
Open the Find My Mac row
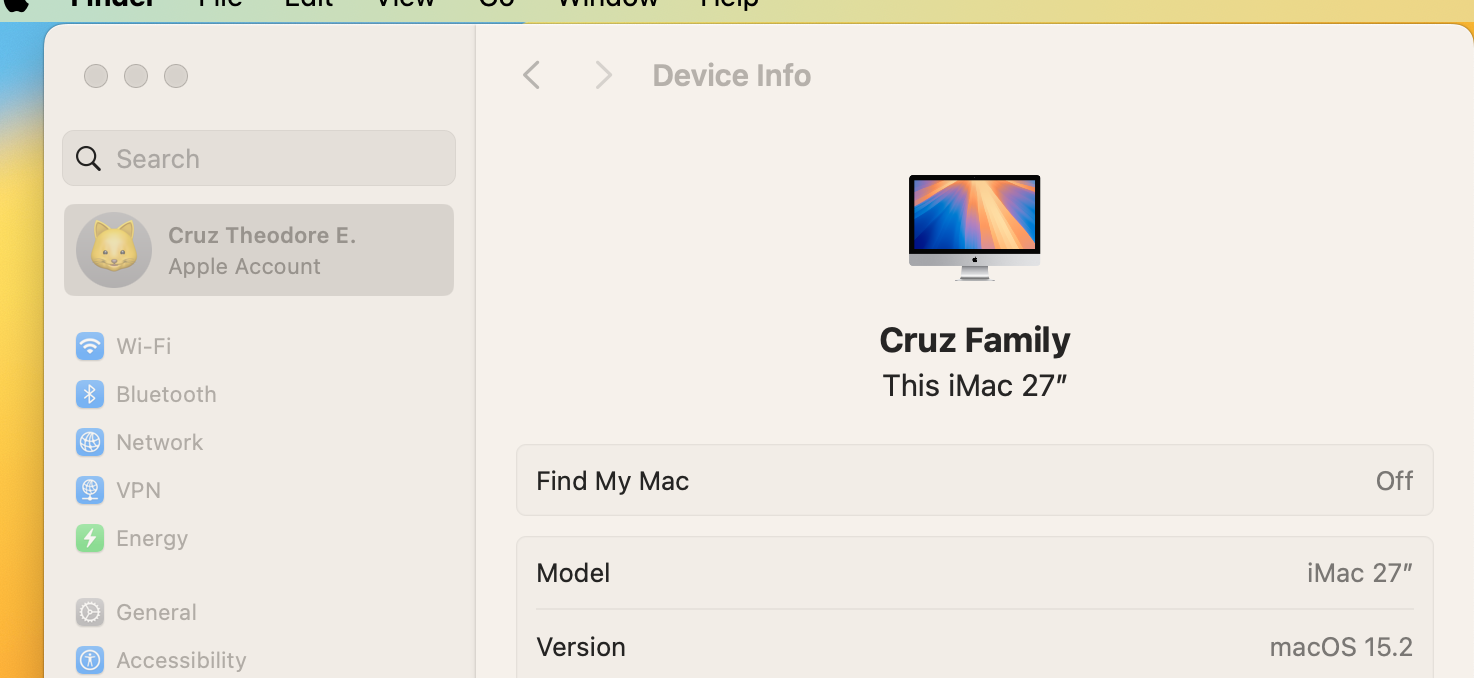click(x=974, y=481)
